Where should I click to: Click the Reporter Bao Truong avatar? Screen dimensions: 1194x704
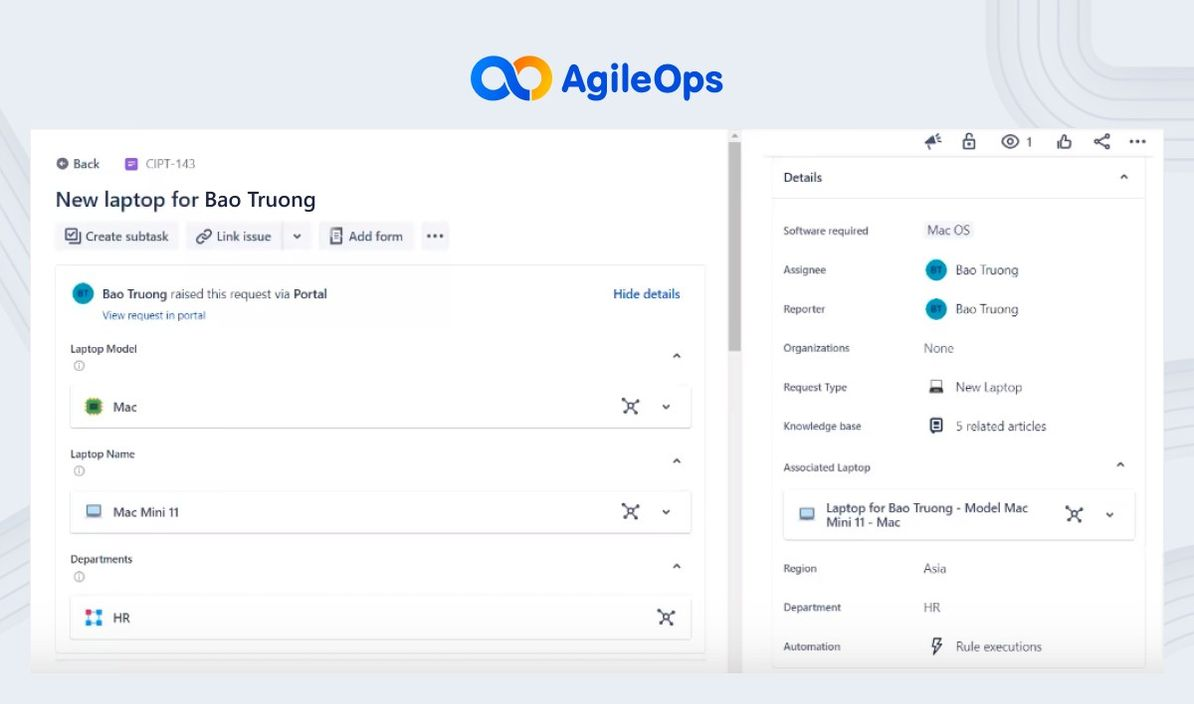point(936,309)
